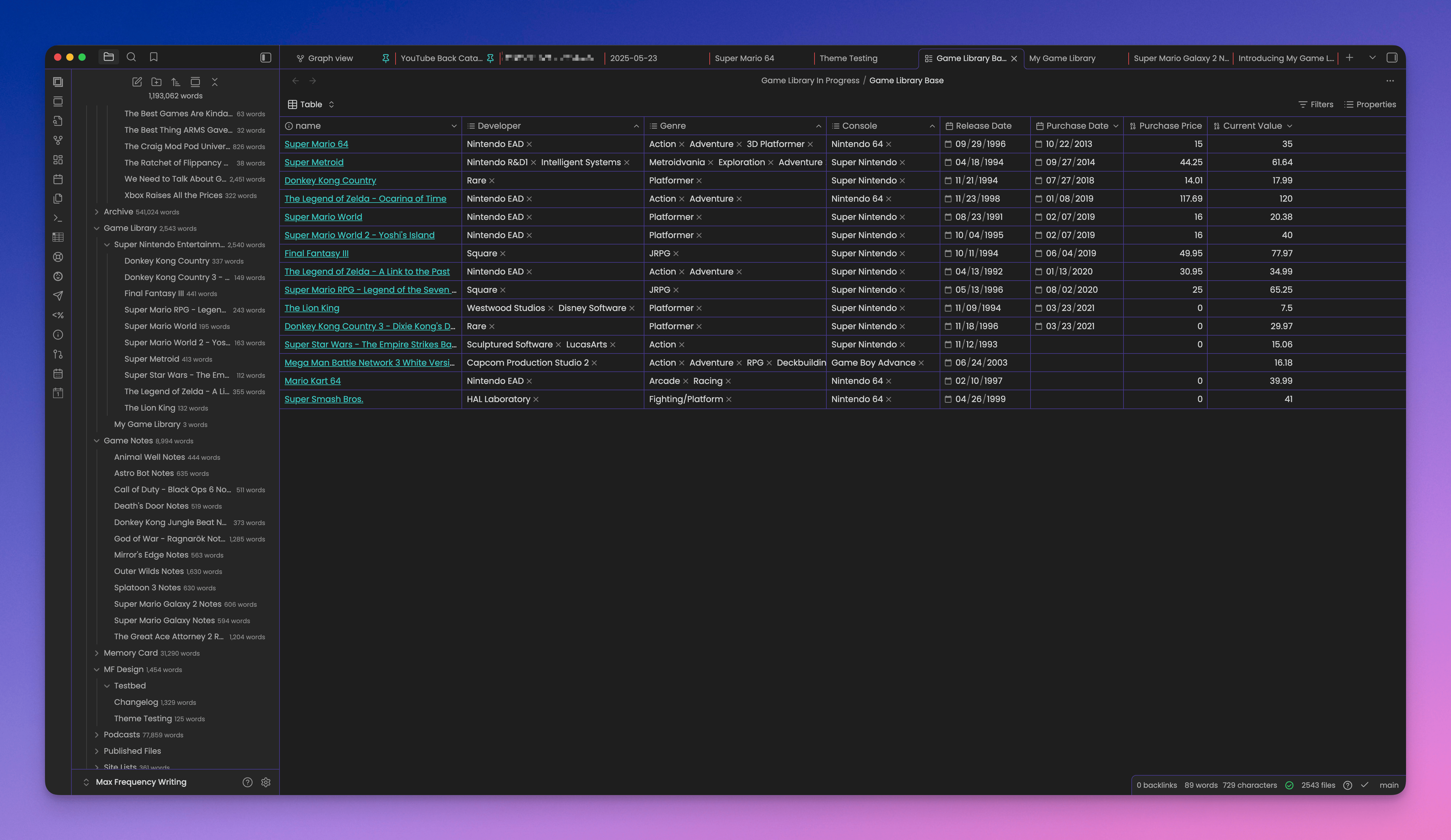The width and height of the screenshot is (1451, 840).
Task: Toggle sort on Developer column
Action: click(x=636, y=125)
